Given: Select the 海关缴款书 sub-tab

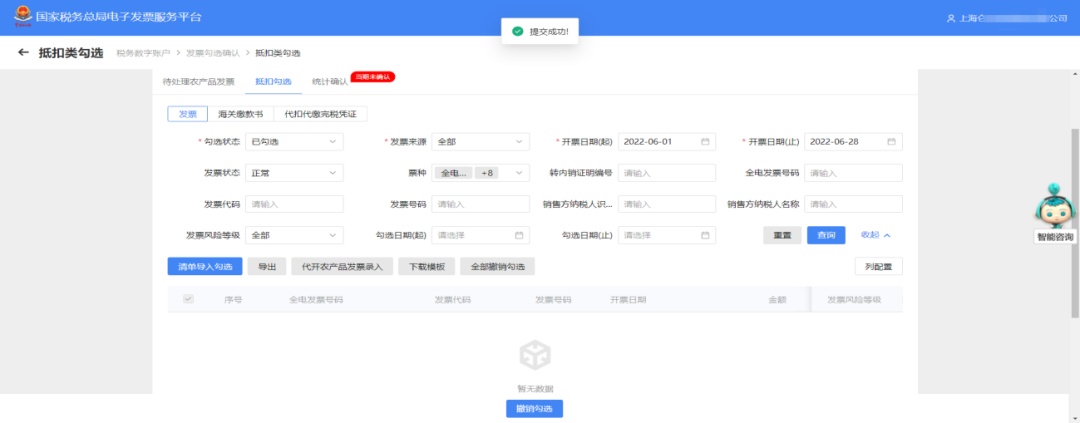Looking at the screenshot, I should (x=240, y=114).
